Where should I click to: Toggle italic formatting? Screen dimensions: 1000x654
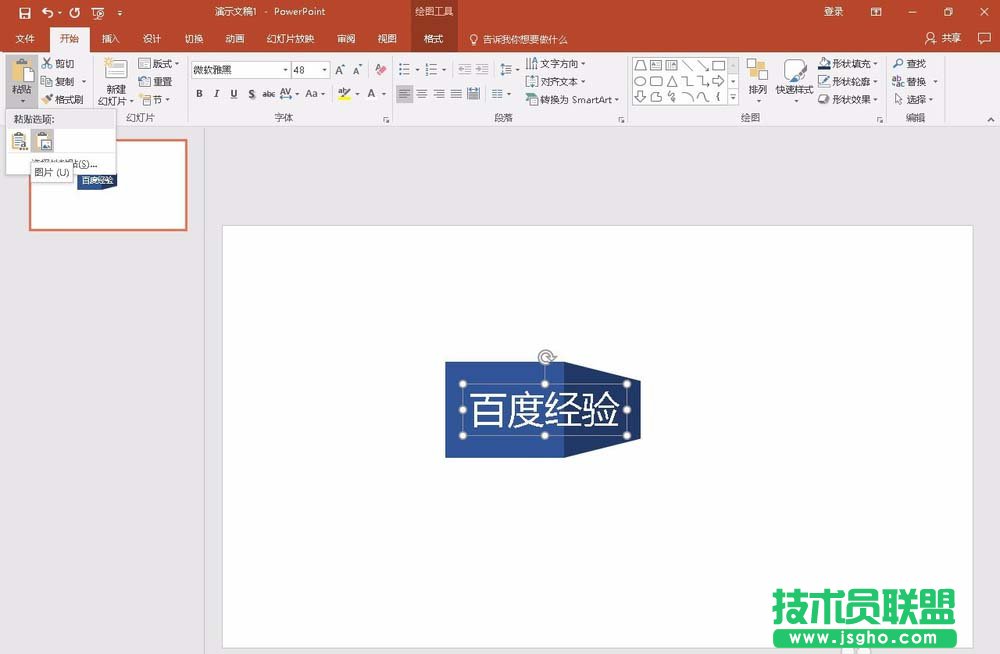click(x=216, y=94)
